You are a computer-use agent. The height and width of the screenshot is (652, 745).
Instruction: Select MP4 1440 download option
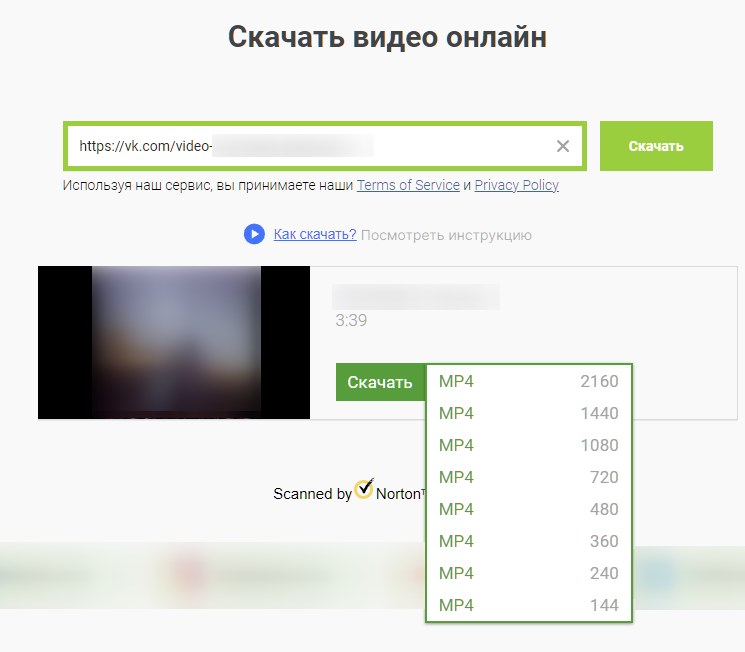point(529,413)
